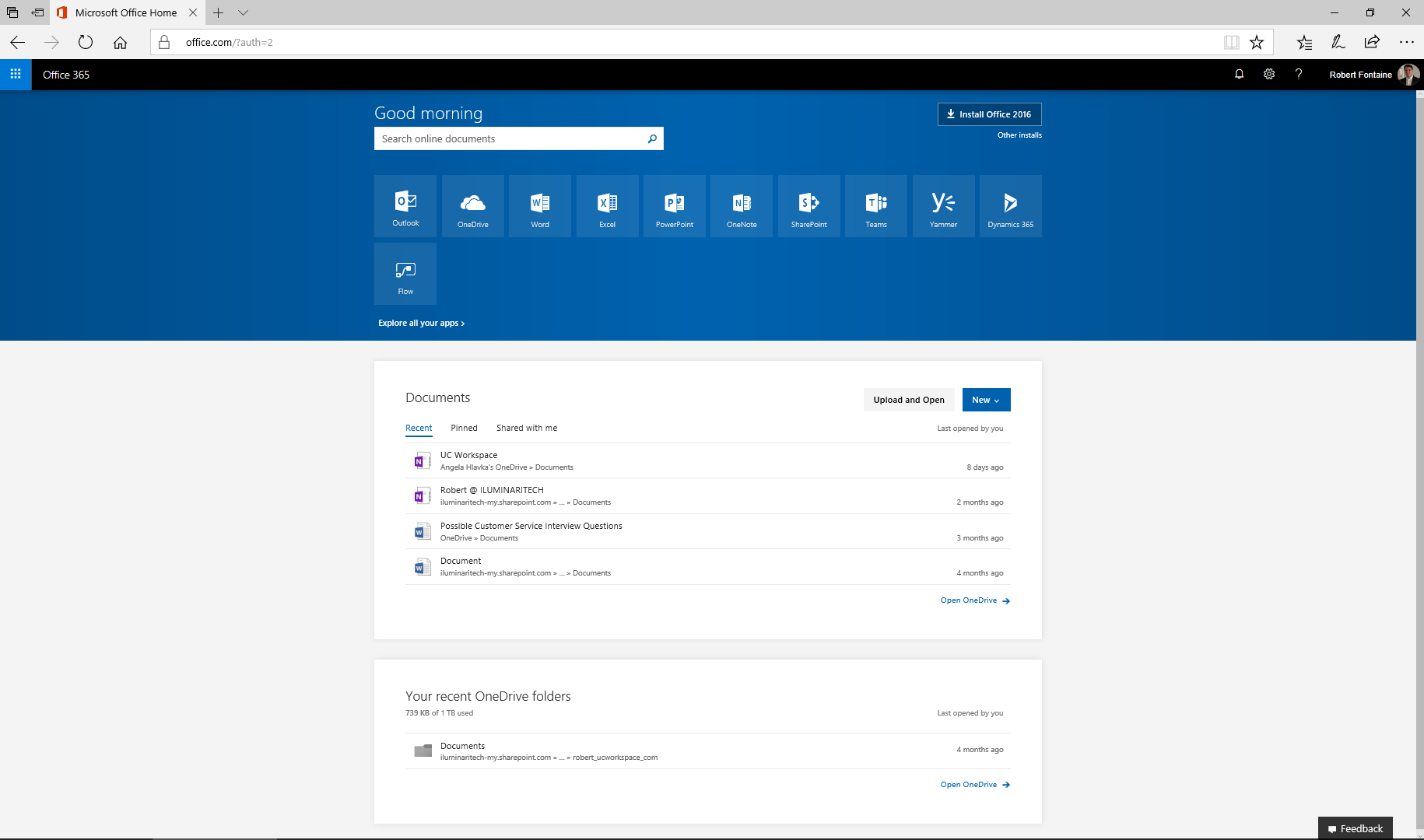
Task: Toggle reading view in address bar
Action: (1231, 42)
